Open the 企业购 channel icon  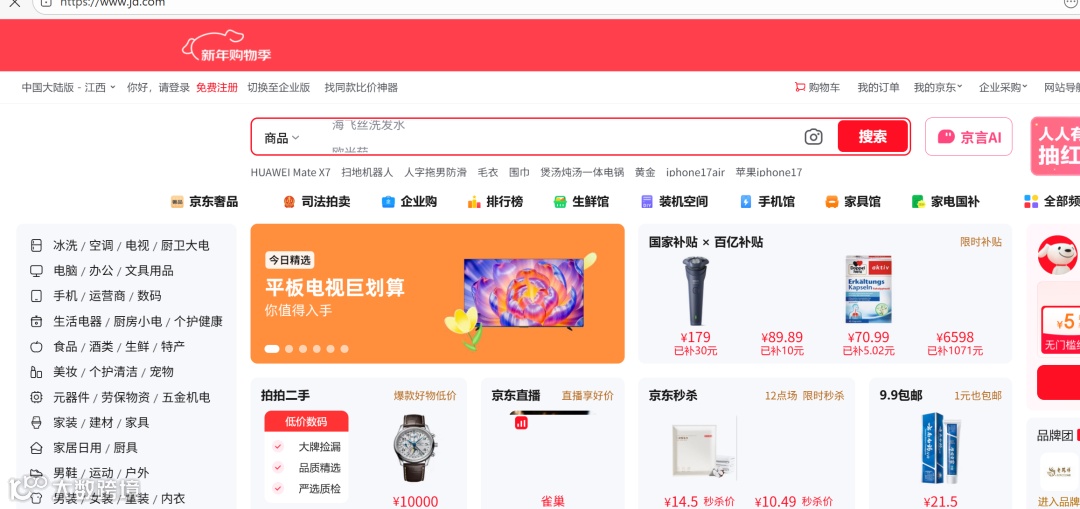tap(388, 202)
